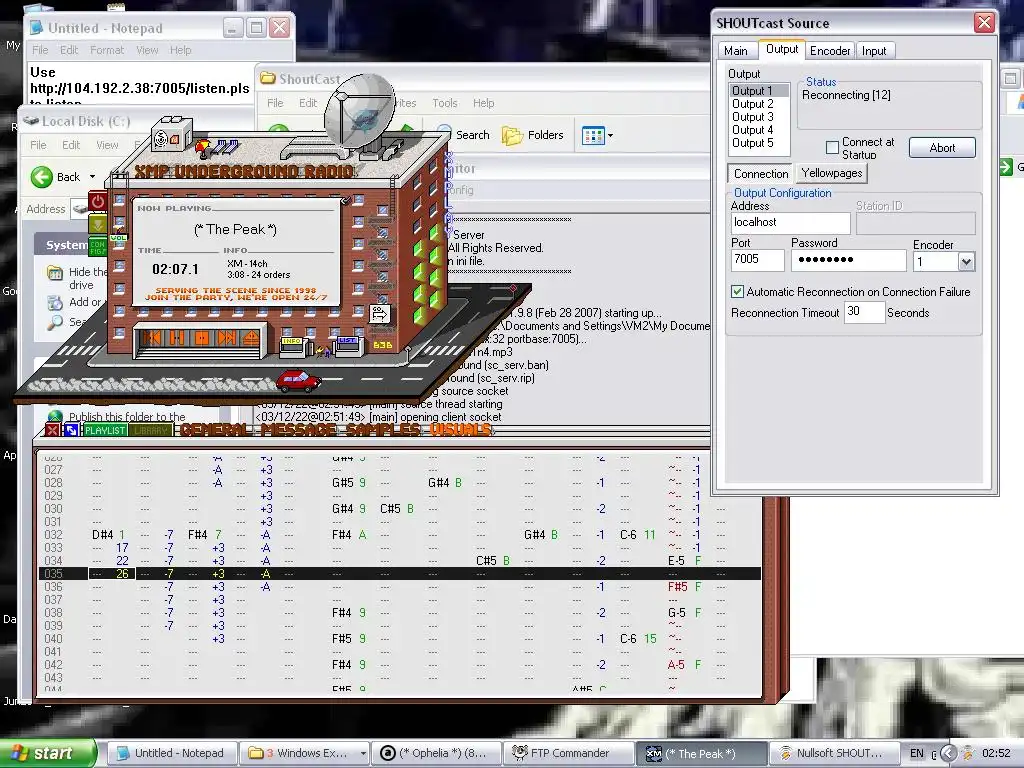This screenshot has height=768, width=1024.
Task: Switch to LIBRARY panel in XMPlay
Action: point(151,430)
